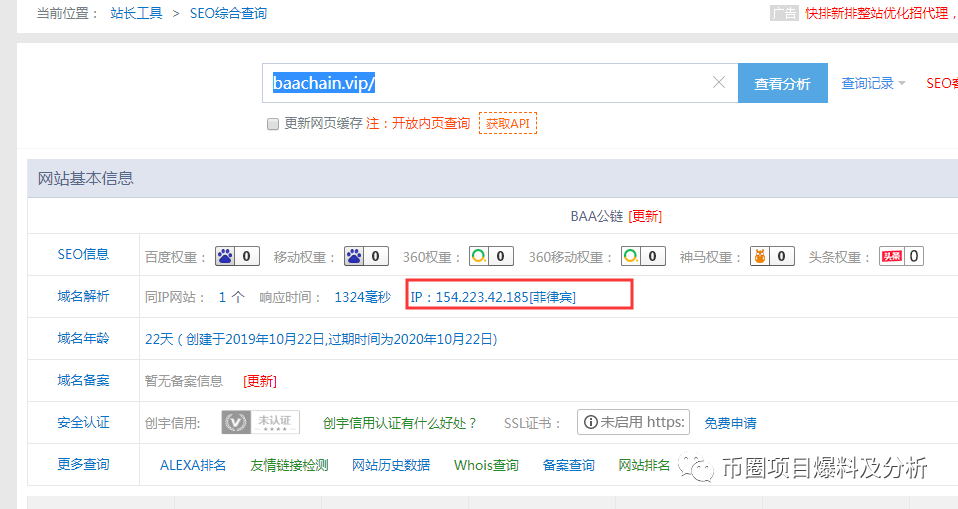Click the 创宇信用 未认证 badge
The width and height of the screenshot is (958, 509).
[x=261, y=422]
